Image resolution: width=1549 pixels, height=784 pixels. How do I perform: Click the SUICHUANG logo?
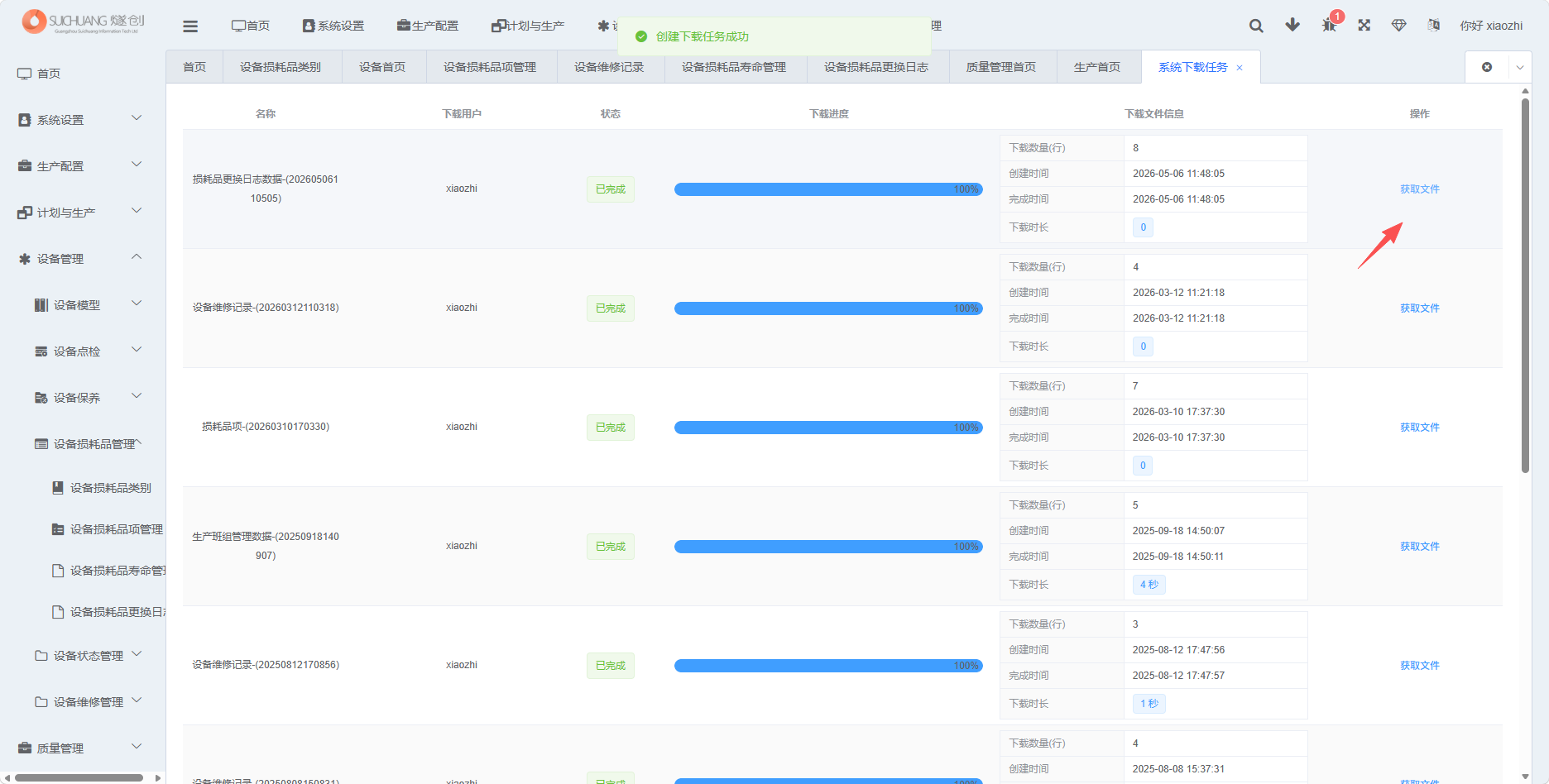(x=83, y=22)
